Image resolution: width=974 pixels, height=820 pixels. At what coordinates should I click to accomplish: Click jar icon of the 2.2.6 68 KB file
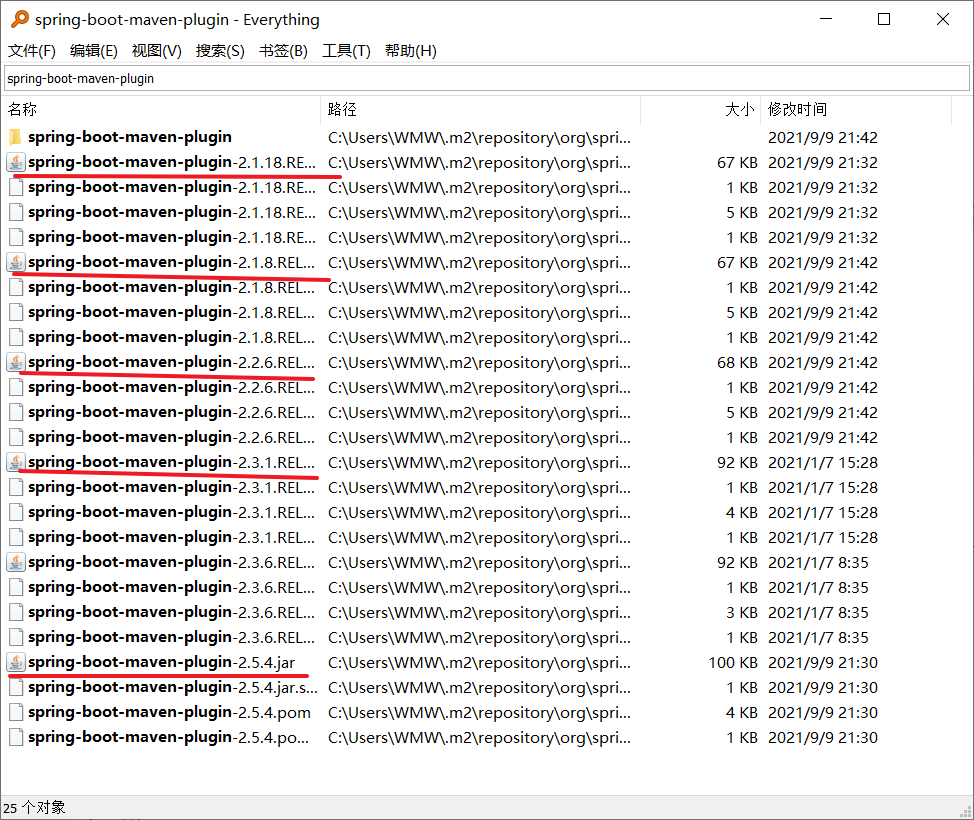[16, 362]
